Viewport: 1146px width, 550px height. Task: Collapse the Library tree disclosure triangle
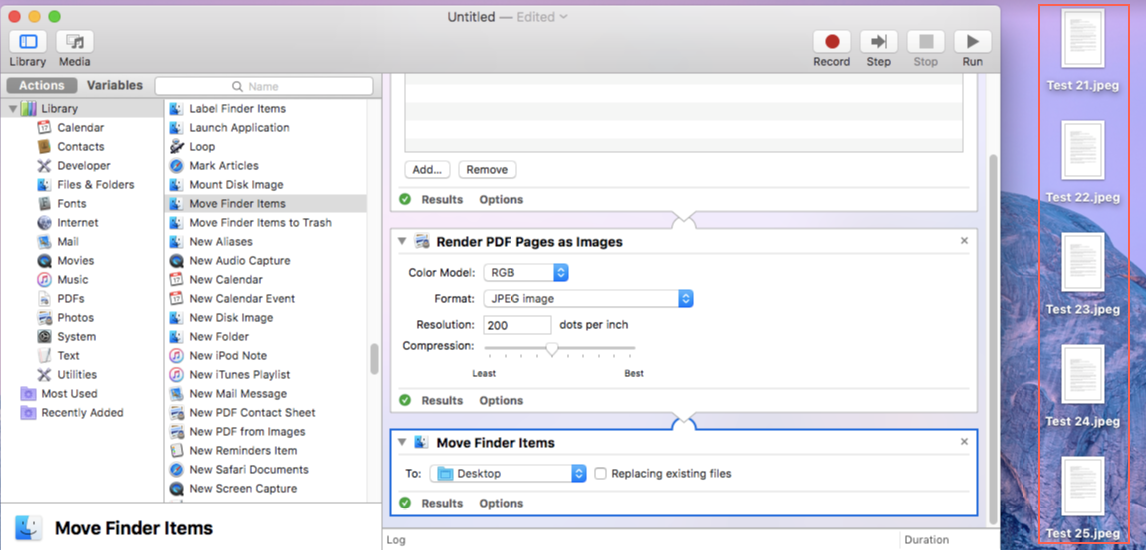tap(13, 109)
